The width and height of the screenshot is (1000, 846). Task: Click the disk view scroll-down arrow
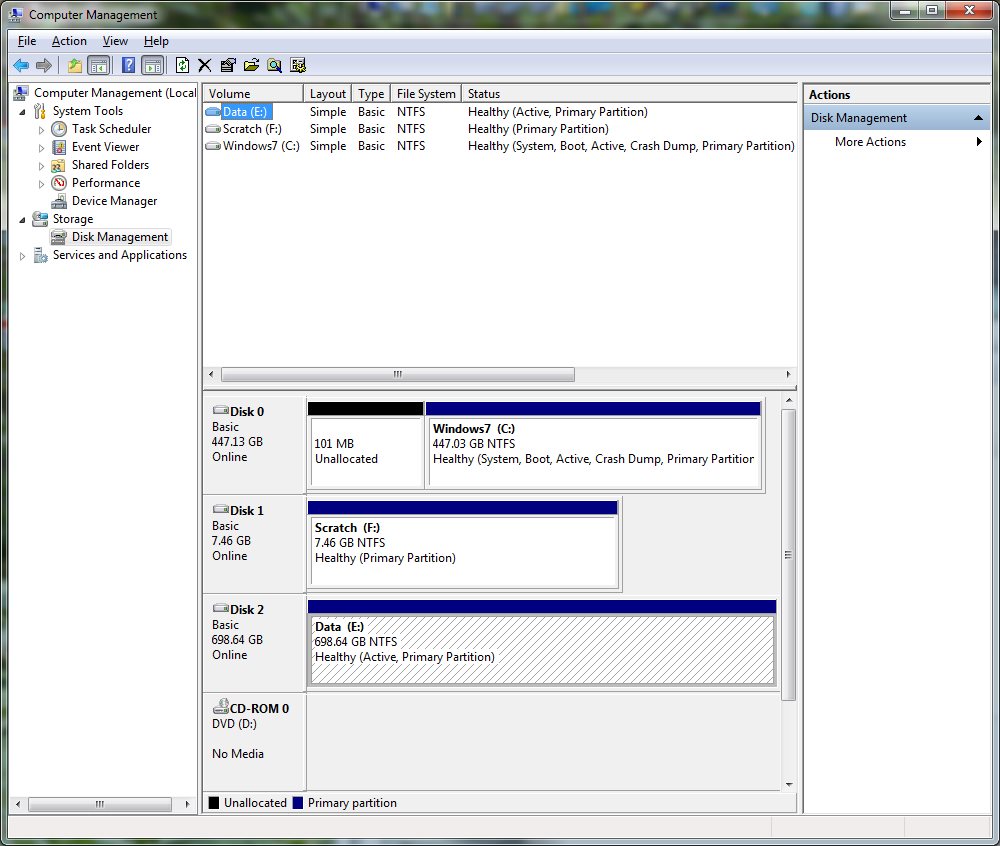[789, 784]
